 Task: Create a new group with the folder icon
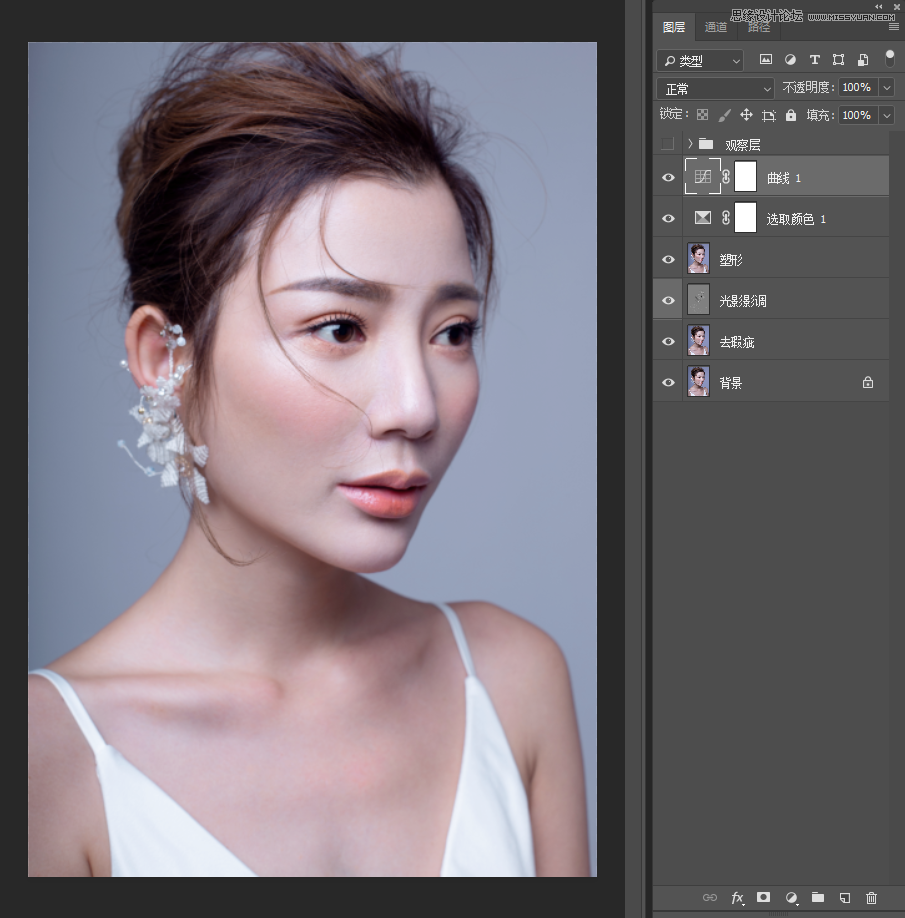pyautogui.click(x=817, y=898)
